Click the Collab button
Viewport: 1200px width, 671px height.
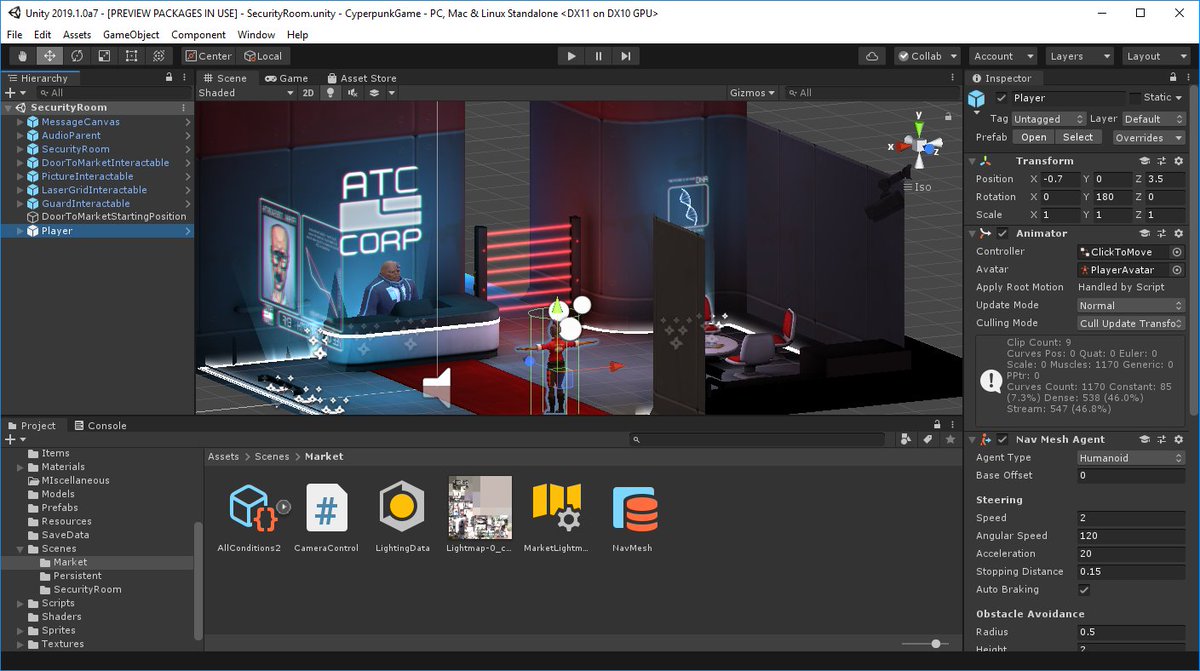point(927,56)
